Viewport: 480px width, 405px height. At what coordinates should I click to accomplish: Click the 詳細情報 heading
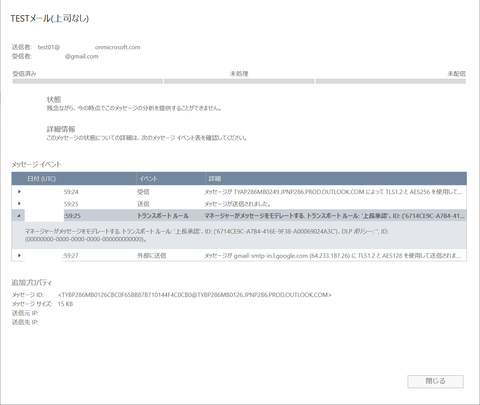tap(61, 129)
